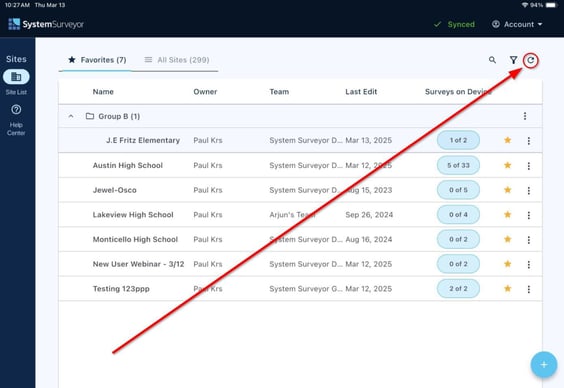
Task: Click the 10:27 AM clock
Action: tap(17, 5)
